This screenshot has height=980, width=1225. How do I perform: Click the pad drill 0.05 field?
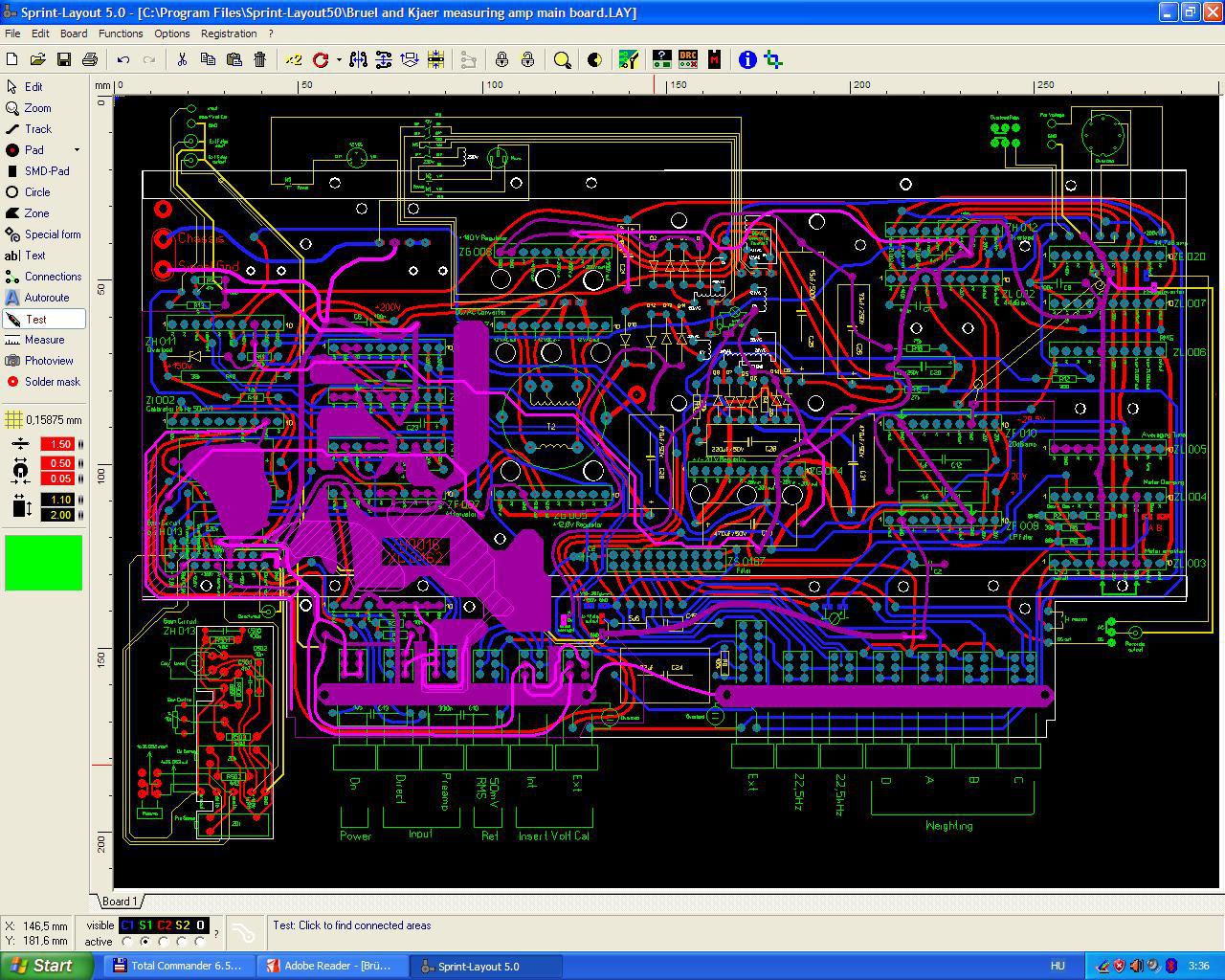point(57,479)
